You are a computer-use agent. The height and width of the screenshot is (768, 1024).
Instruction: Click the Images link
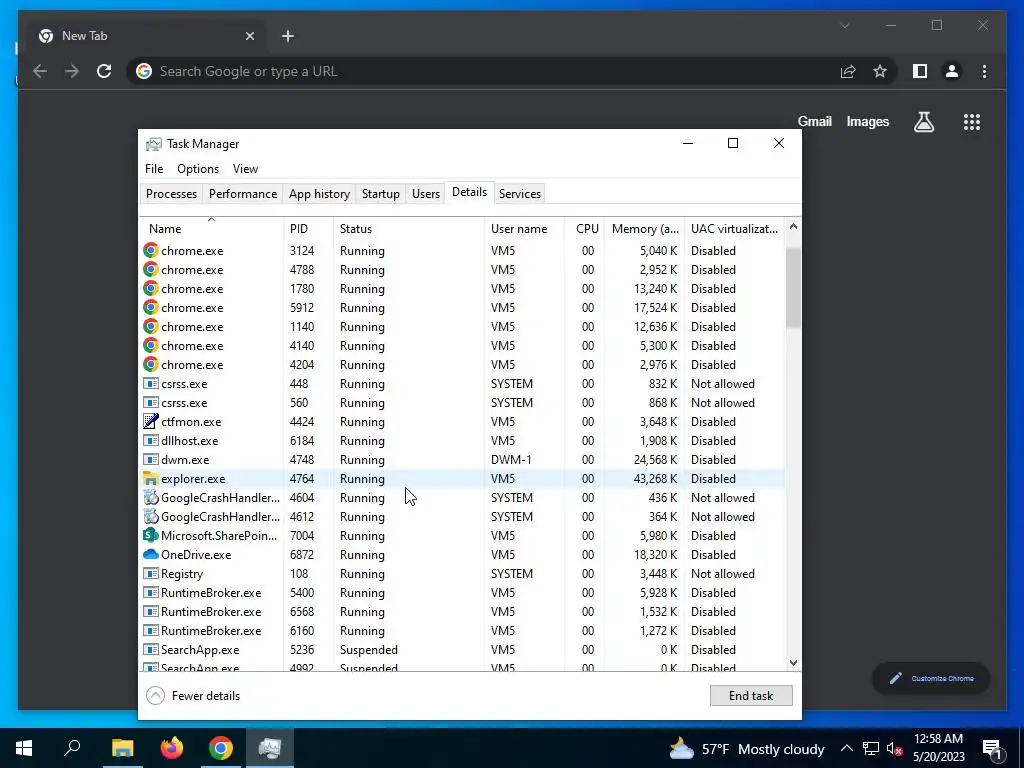(867, 121)
